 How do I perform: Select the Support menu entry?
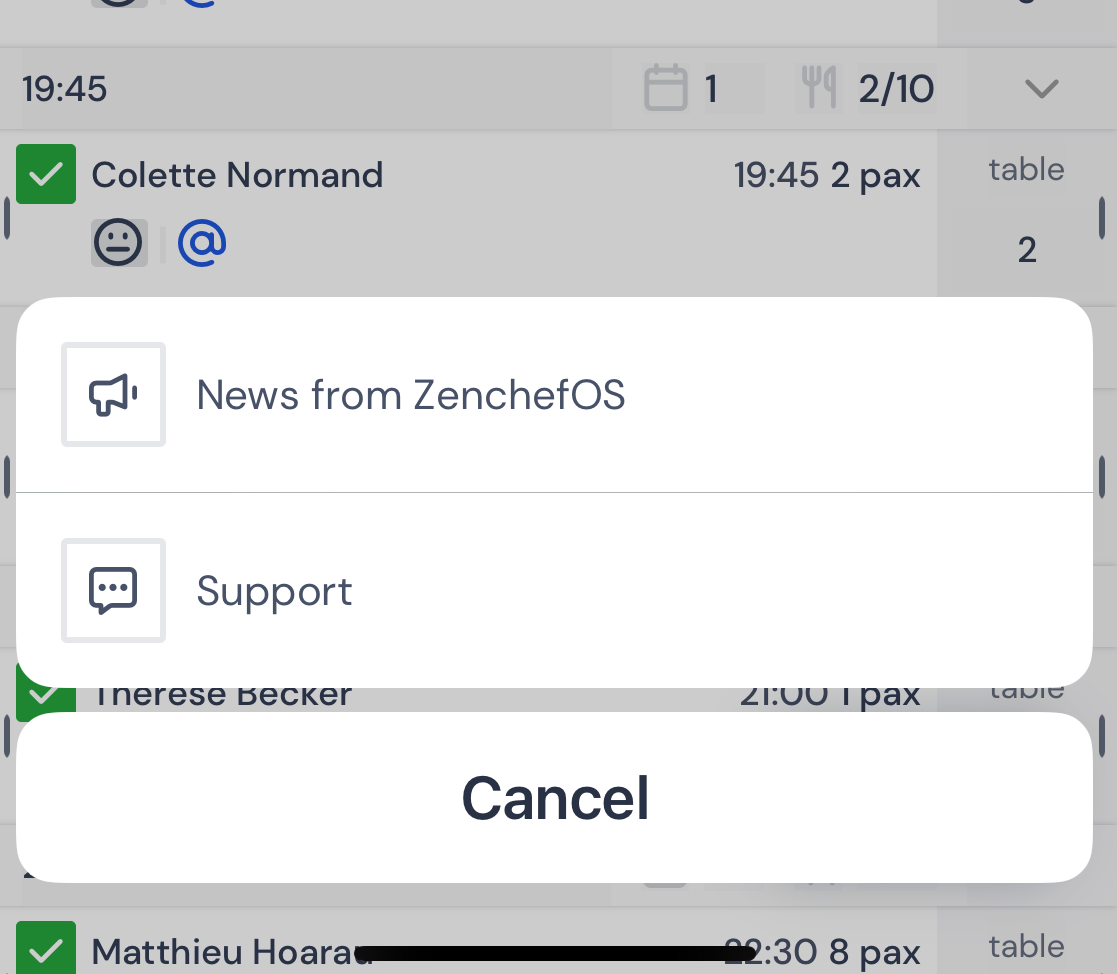[274, 591]
